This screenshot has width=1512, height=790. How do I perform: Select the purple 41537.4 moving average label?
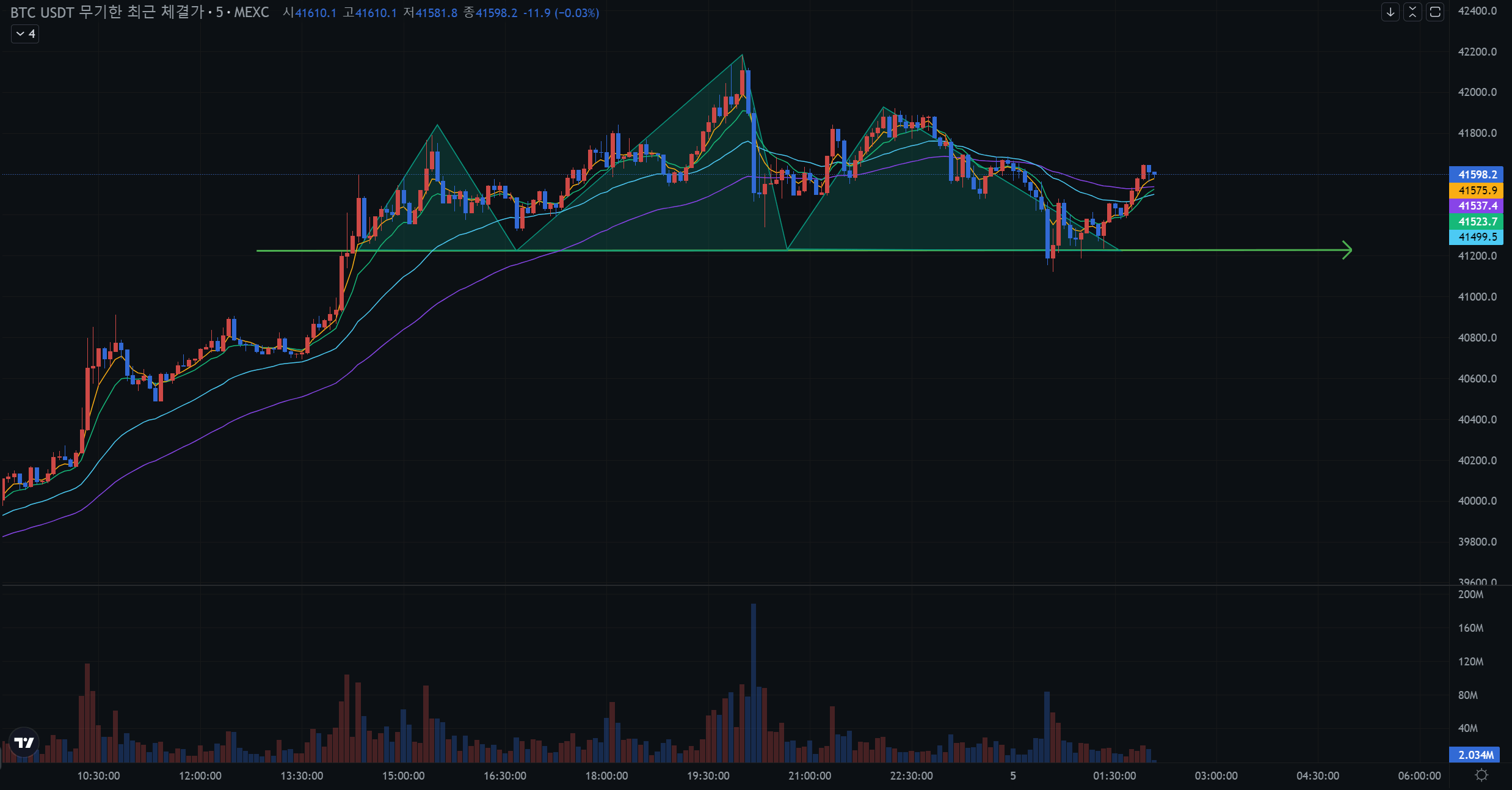1477,206
